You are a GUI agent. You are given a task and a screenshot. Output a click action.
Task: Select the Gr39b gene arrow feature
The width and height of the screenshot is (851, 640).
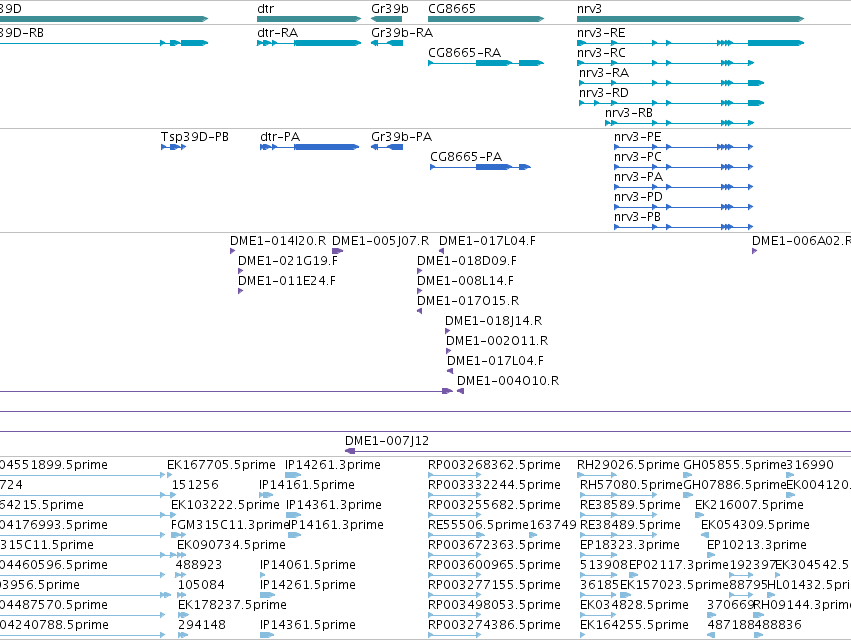tap(386, 19)
